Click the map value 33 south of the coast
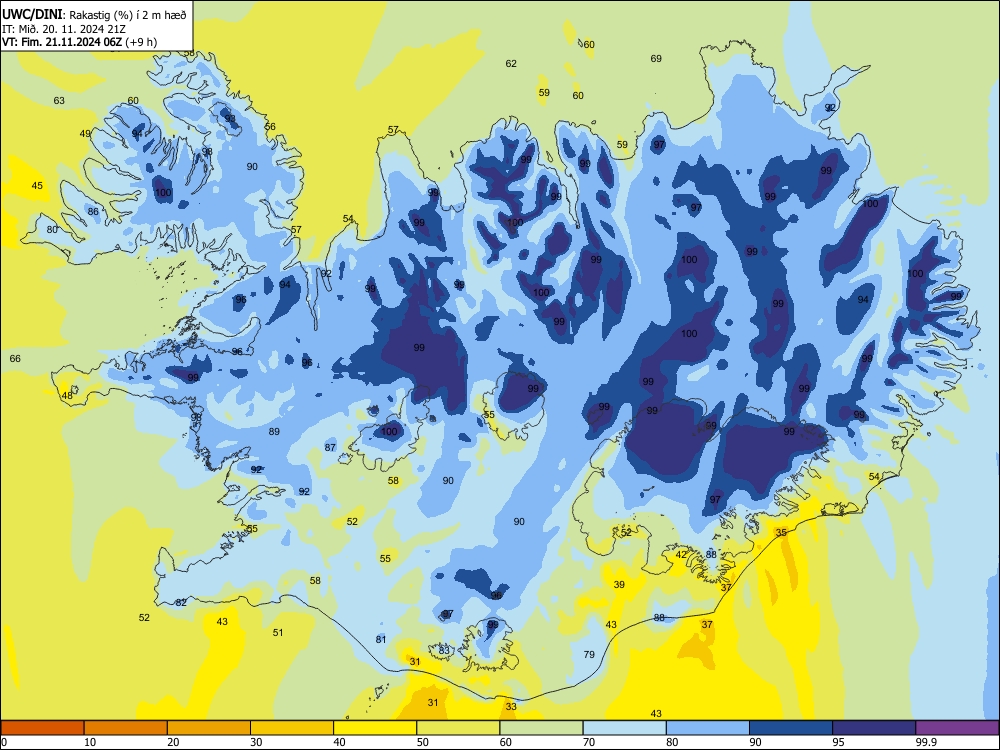 click(x=511, y=707)
